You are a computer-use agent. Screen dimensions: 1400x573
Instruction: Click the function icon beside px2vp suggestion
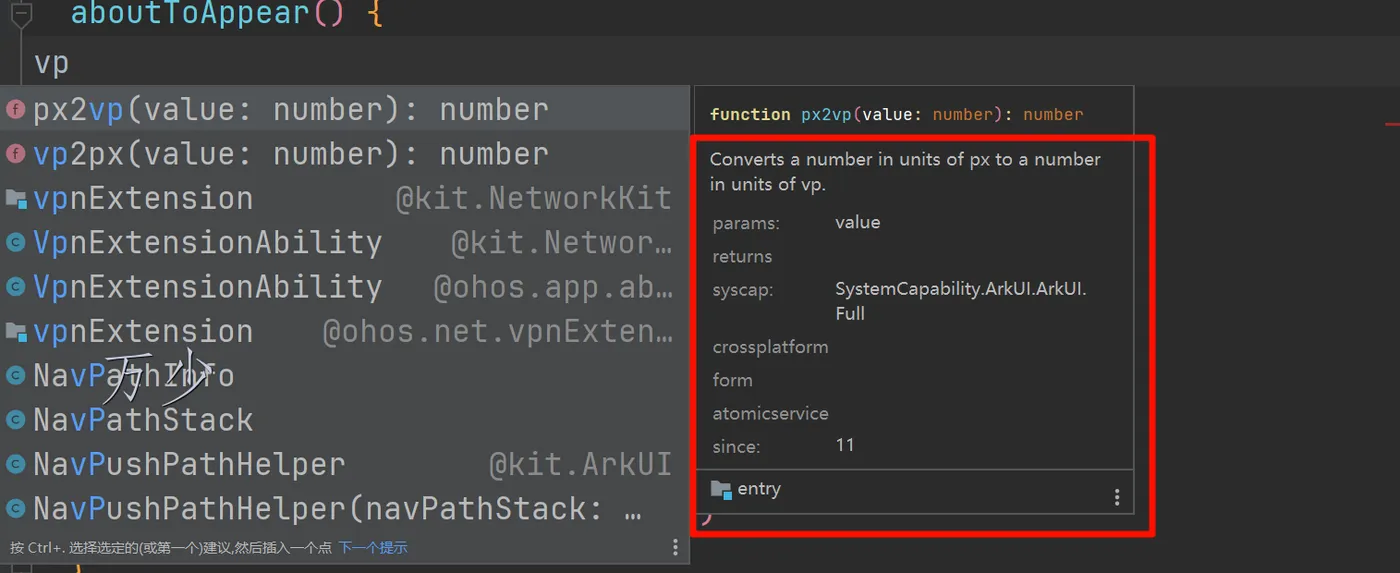point(16,110)
